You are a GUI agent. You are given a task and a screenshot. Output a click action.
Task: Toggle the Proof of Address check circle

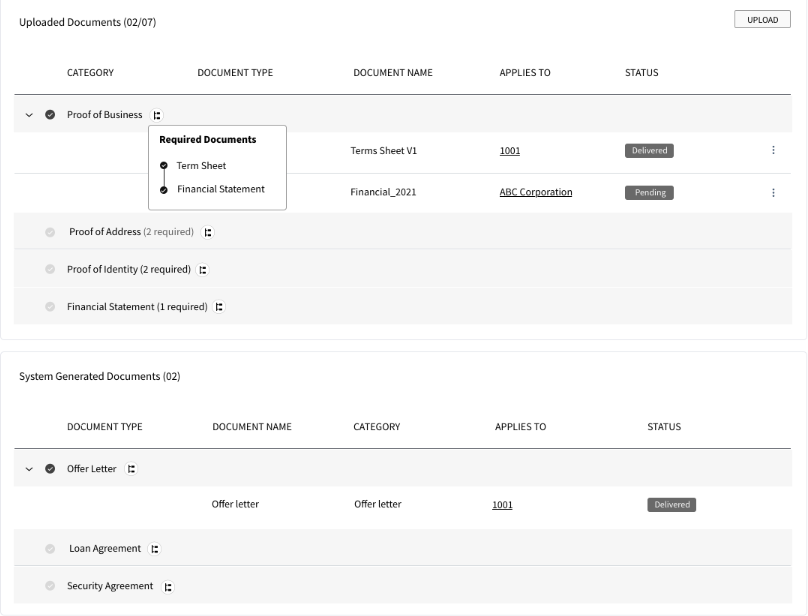pyautogui.click(x=50, y=232)
